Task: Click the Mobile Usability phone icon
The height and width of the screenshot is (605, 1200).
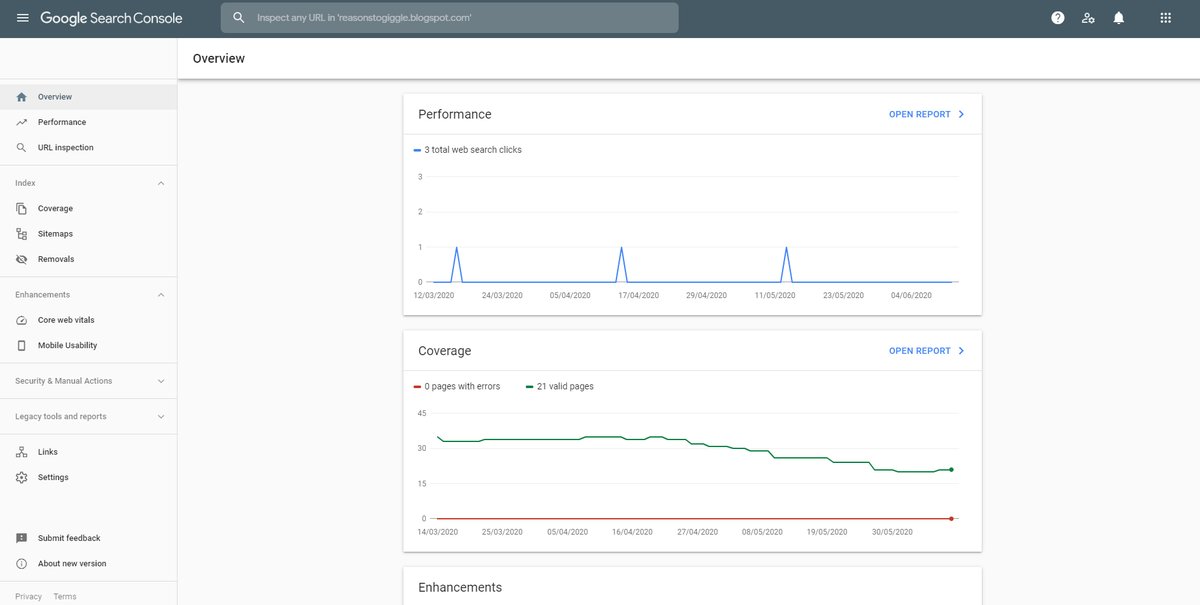Action: [x=22, y=345]
